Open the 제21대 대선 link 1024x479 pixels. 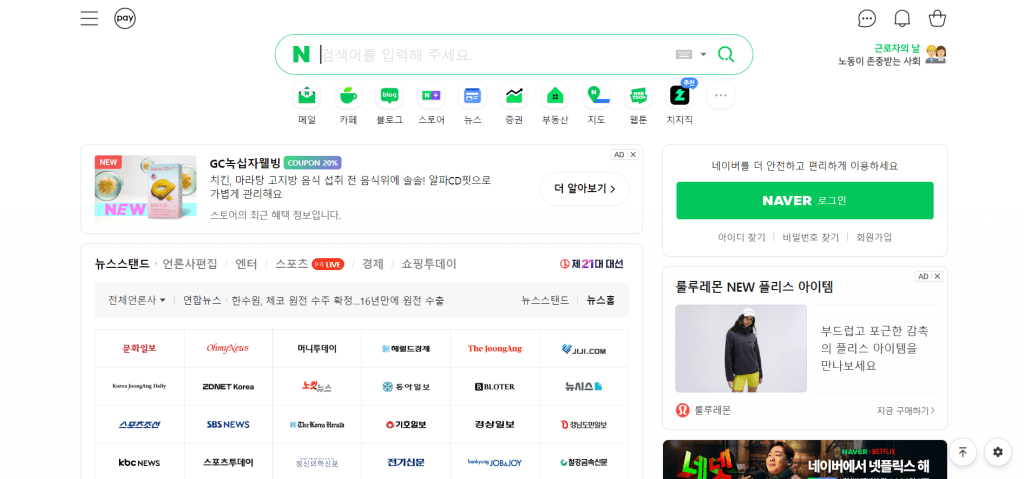click(592, 264)
